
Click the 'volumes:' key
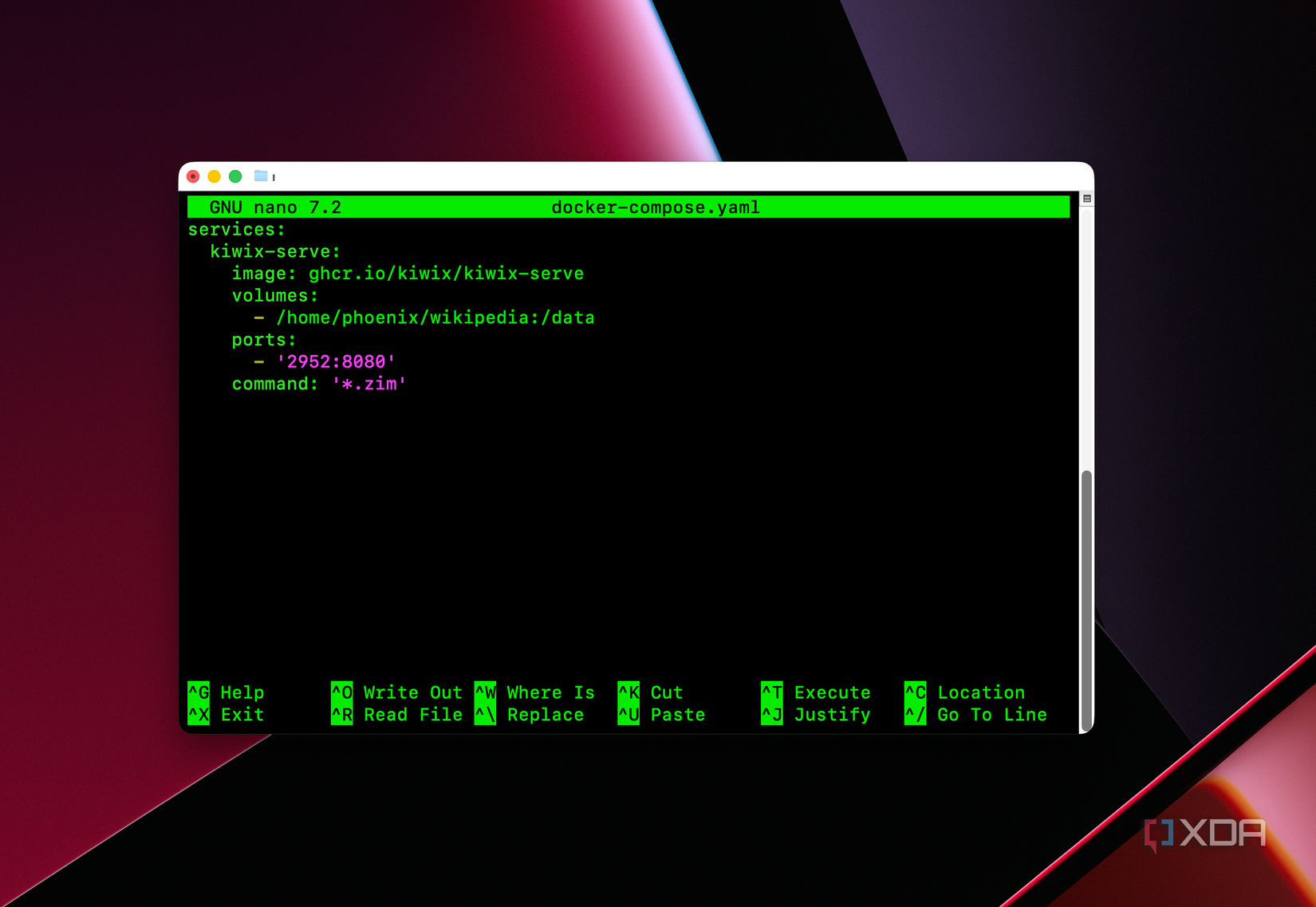(275, 296)
